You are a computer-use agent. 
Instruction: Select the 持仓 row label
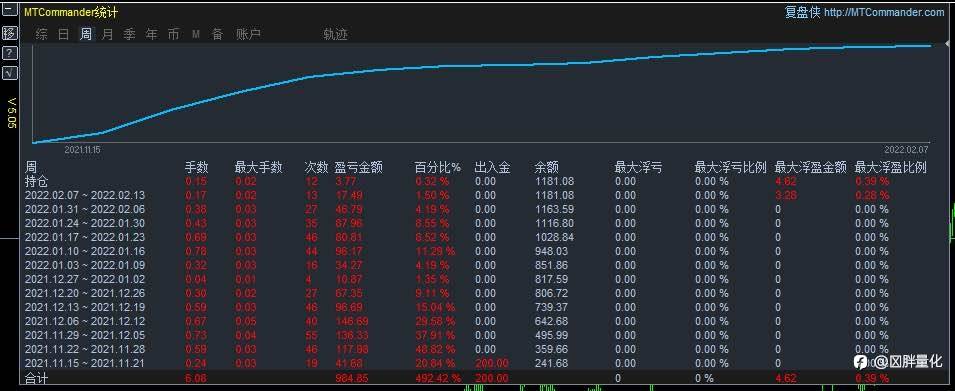[37, 181]
